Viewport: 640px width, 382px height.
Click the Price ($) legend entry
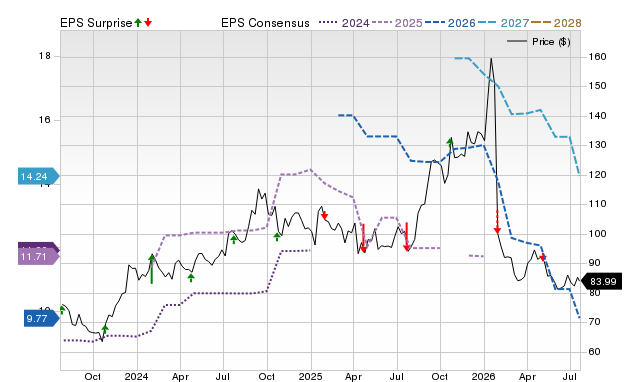[x=538, y=42]
